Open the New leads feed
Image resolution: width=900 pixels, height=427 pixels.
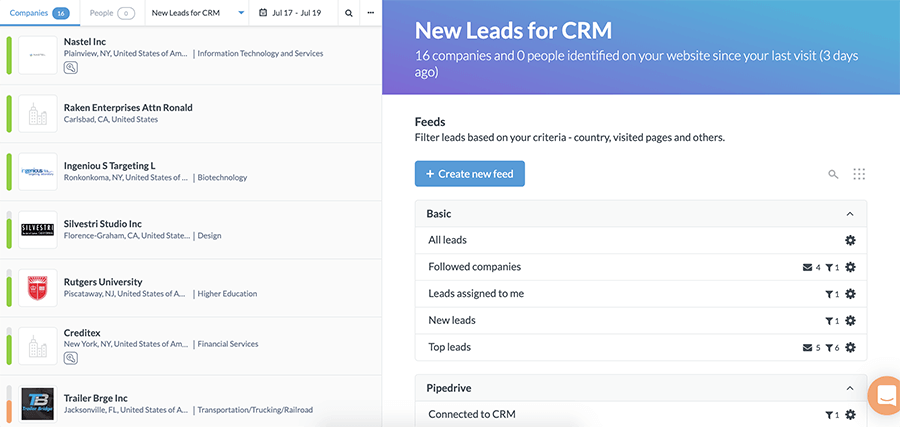click(641, 320)
